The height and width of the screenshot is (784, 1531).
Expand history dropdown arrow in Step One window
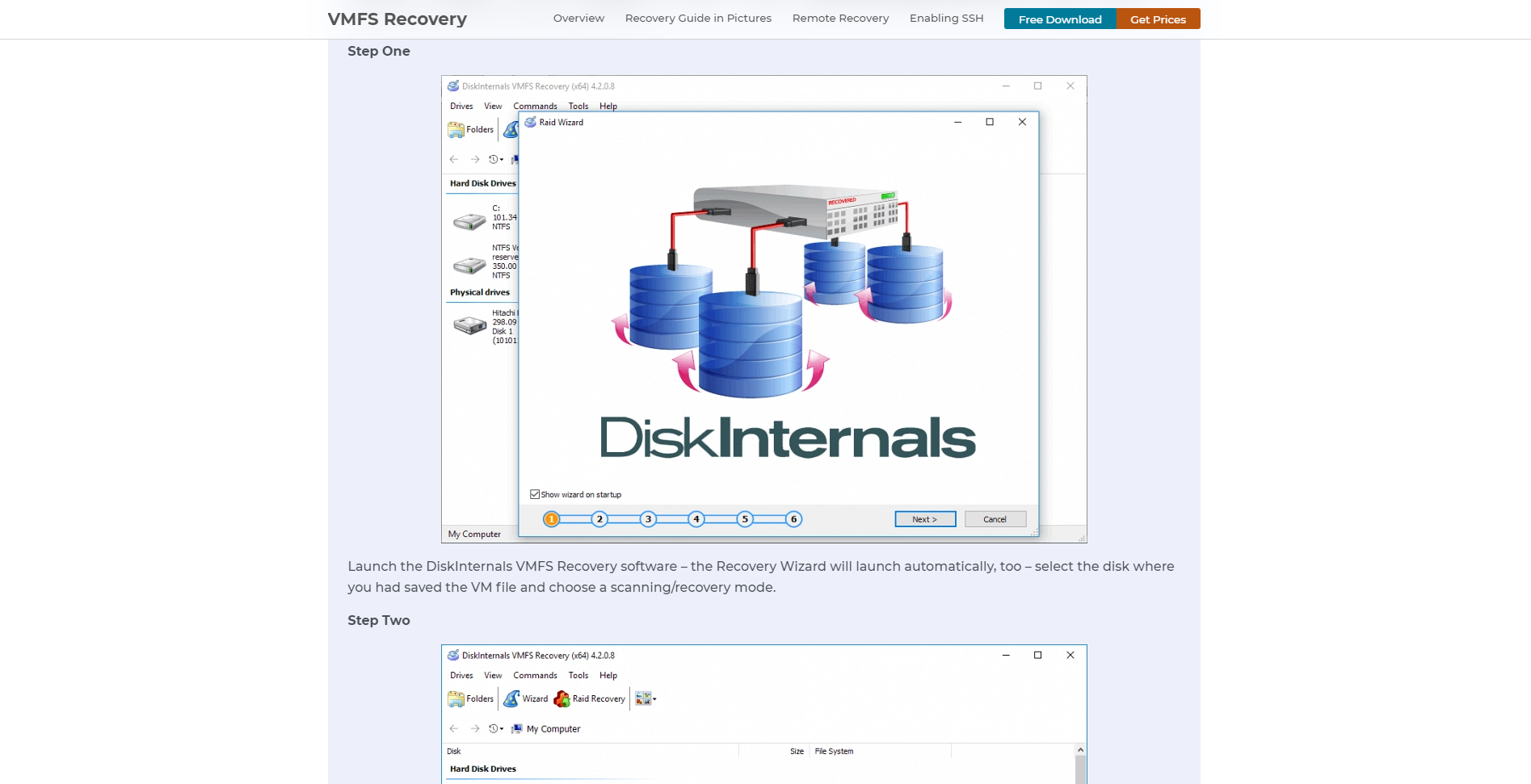[x=502, y=160]
